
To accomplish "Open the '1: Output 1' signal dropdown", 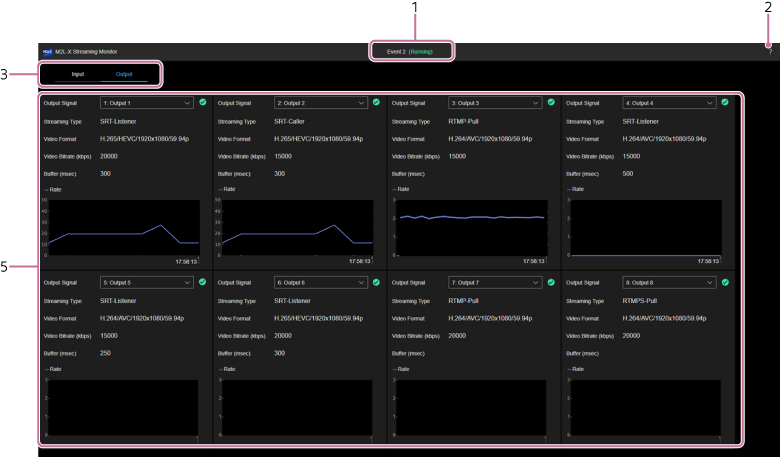I will [x=146, y=102].
